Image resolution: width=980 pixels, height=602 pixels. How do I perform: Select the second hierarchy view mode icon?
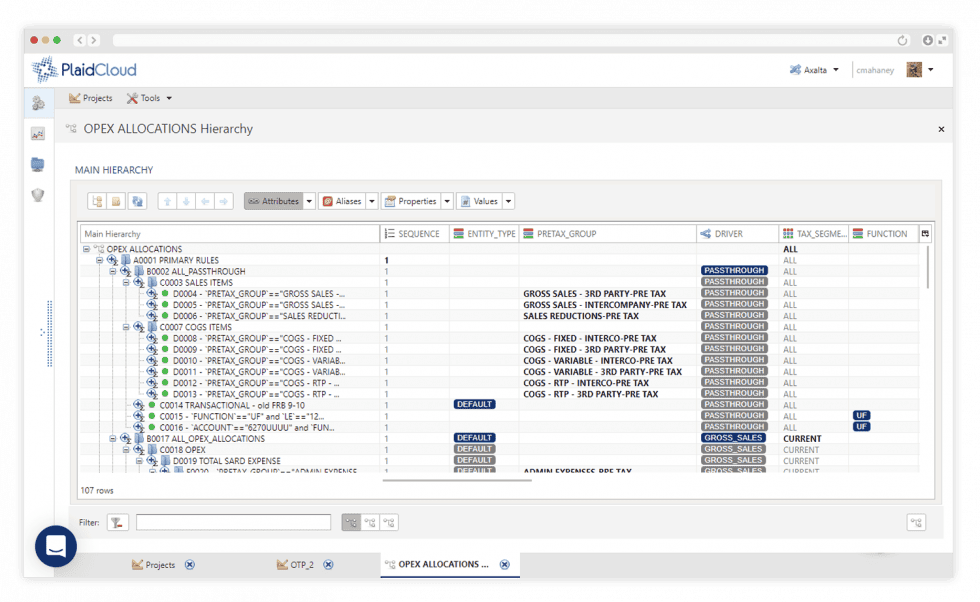click(370, 523)
